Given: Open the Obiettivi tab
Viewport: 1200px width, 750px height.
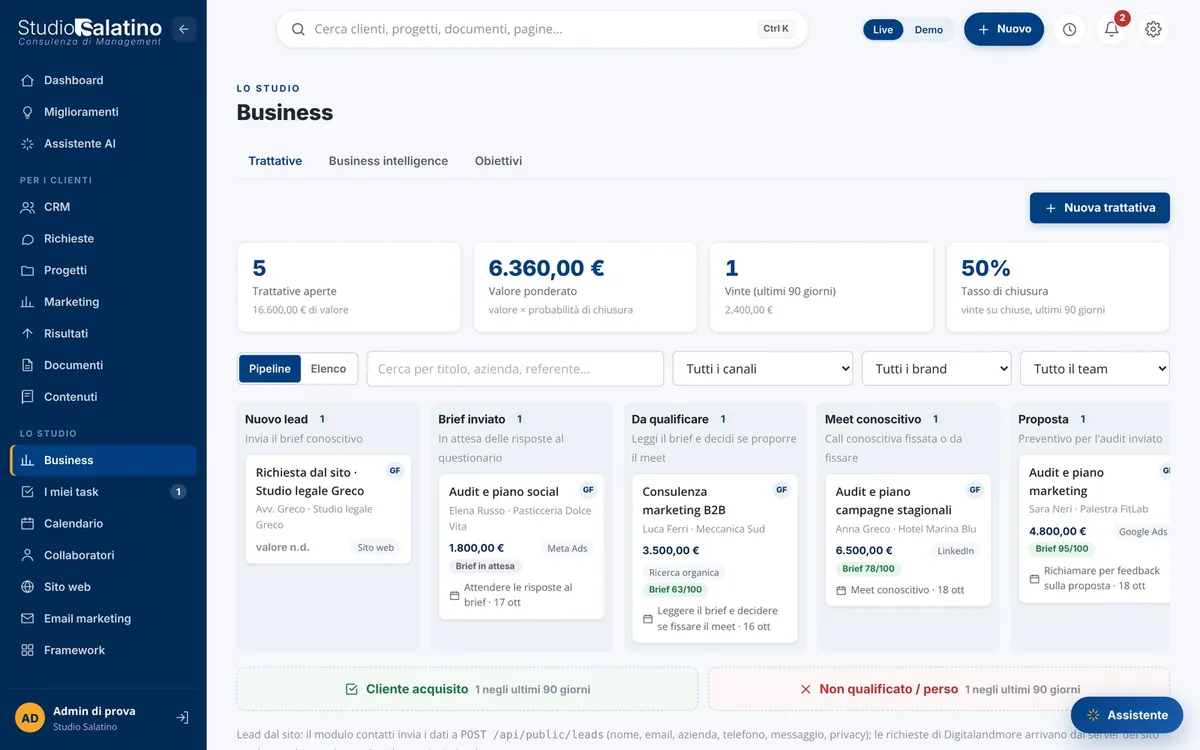Looking at the screenshot, I should [498, 161].
